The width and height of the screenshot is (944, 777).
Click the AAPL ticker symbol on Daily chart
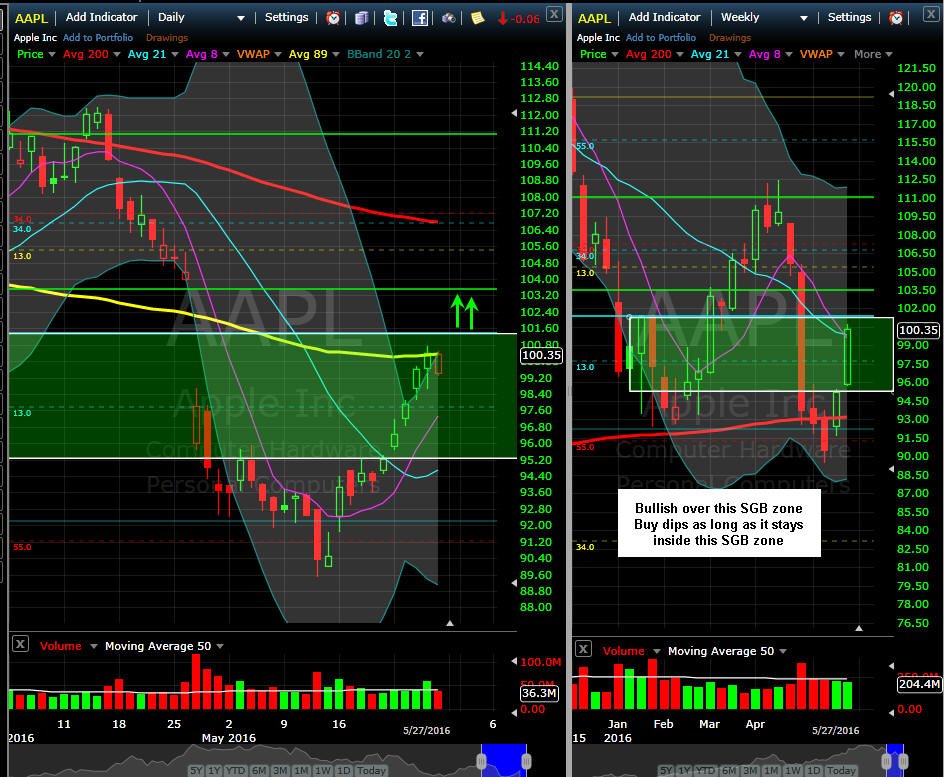[x=31, y=18]
